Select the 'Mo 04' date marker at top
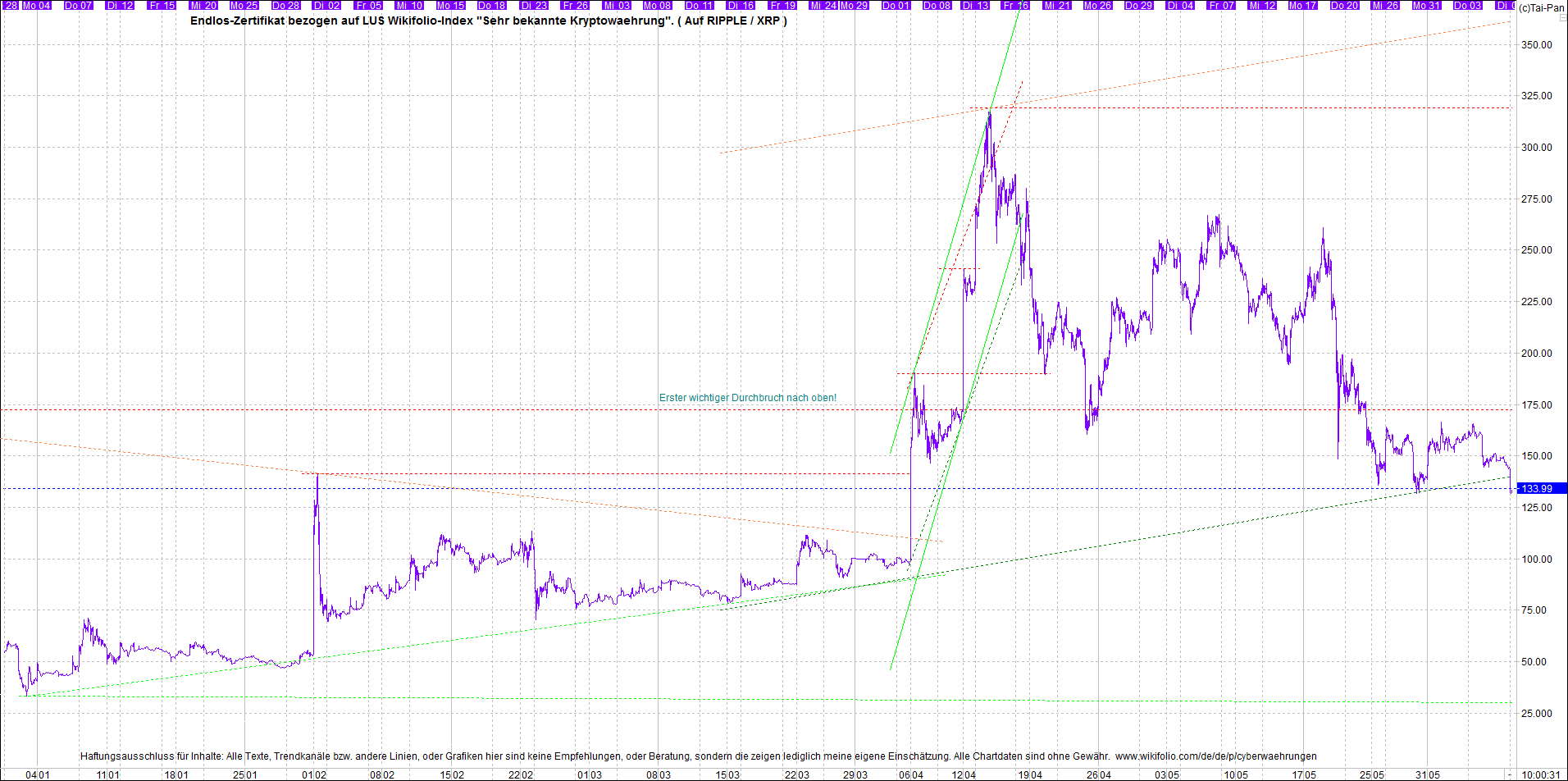Image resolution: width=1568 pixels, height=781 pixels. click(36, 6)
